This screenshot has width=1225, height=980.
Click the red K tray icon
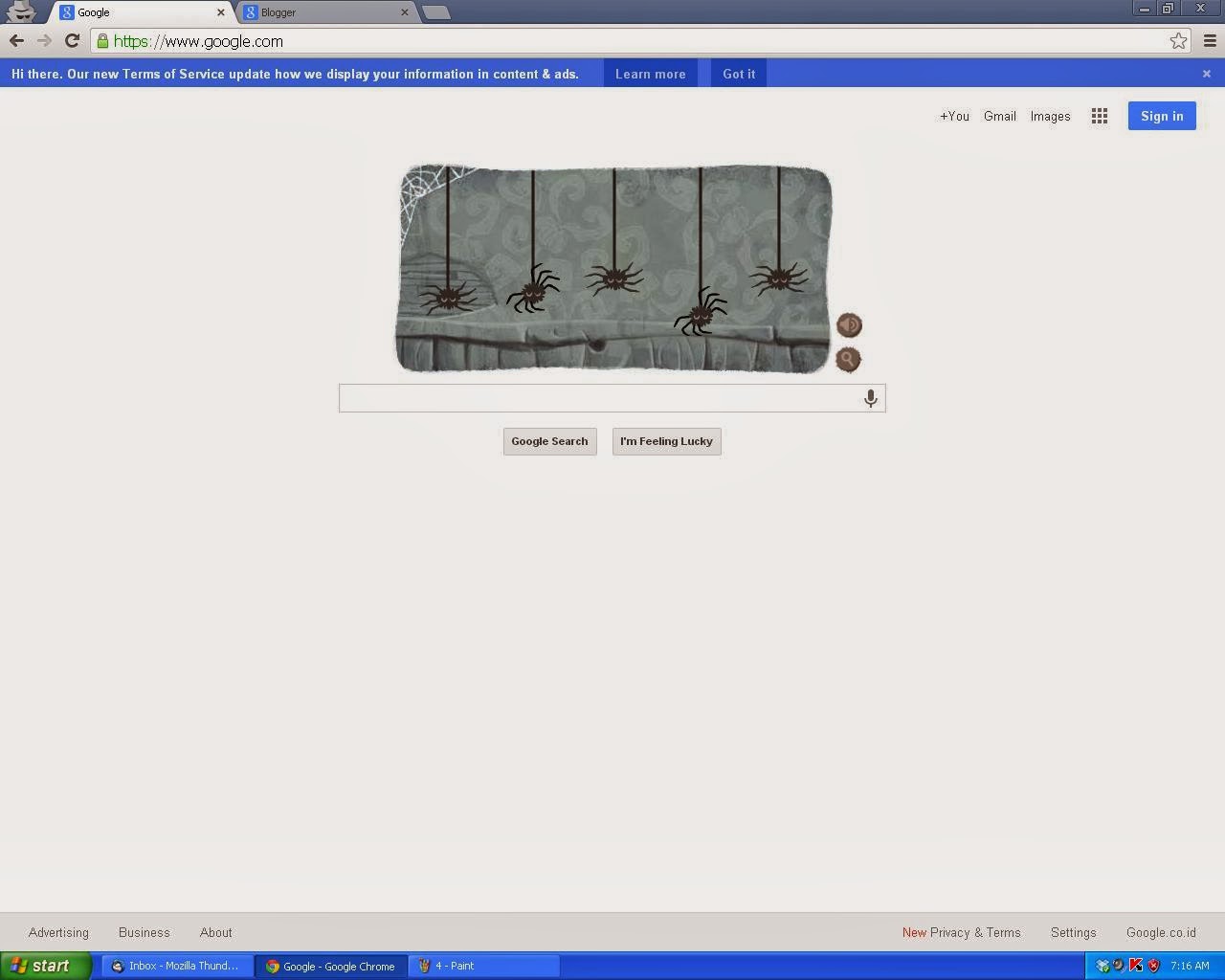click(x=1136, y=966)
